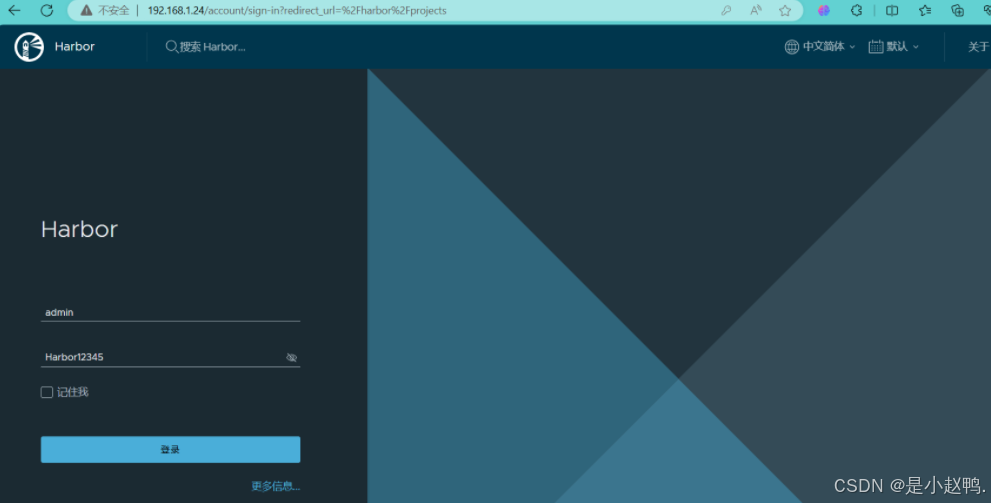The height and width of the screenshot is (504, 991).
Task: Click the globe language icon
Action: coord(791,47)
